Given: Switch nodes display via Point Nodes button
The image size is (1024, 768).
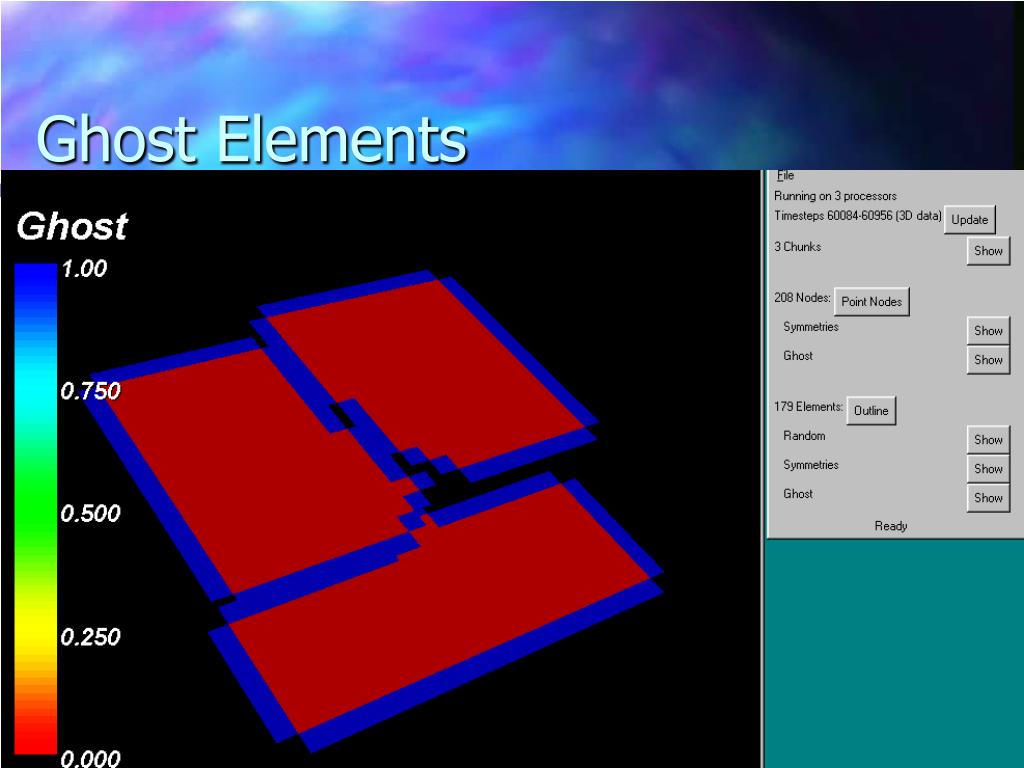Looking at the screenshot, I should click(x=871, y=302).
